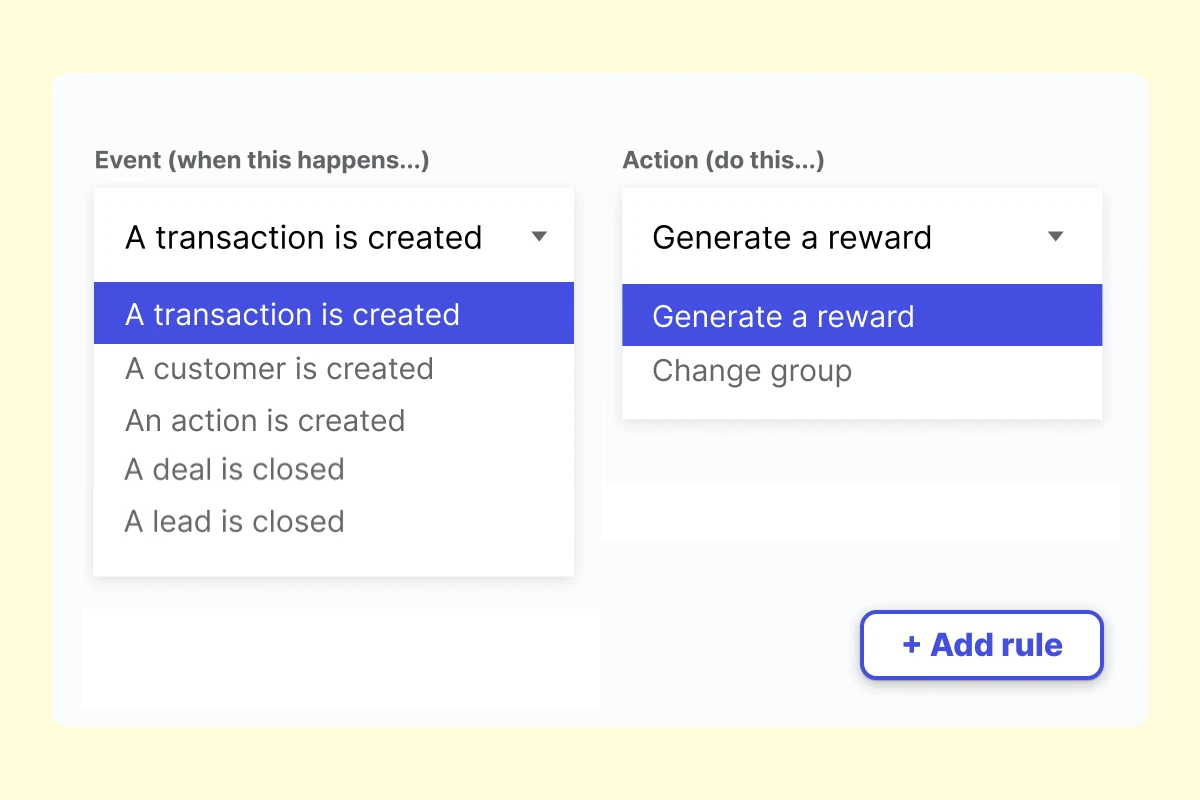Image resolution: width=1200 pixels, height=800 pixels.
Task: Select highlighted 'Generate a reward' option
Action: pos(783,316)
